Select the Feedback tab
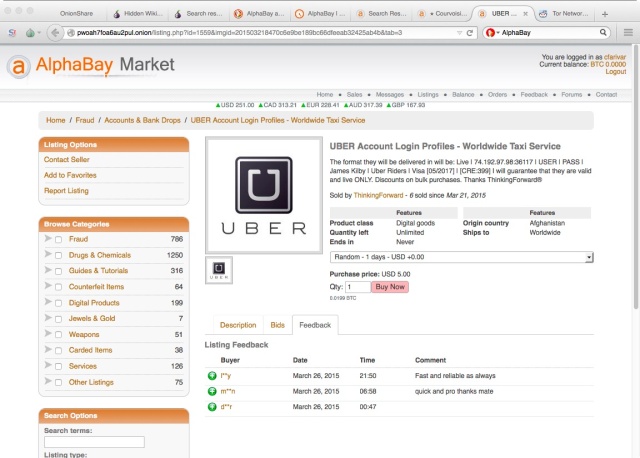The image size is (640, 458). (x=315, y=325)
